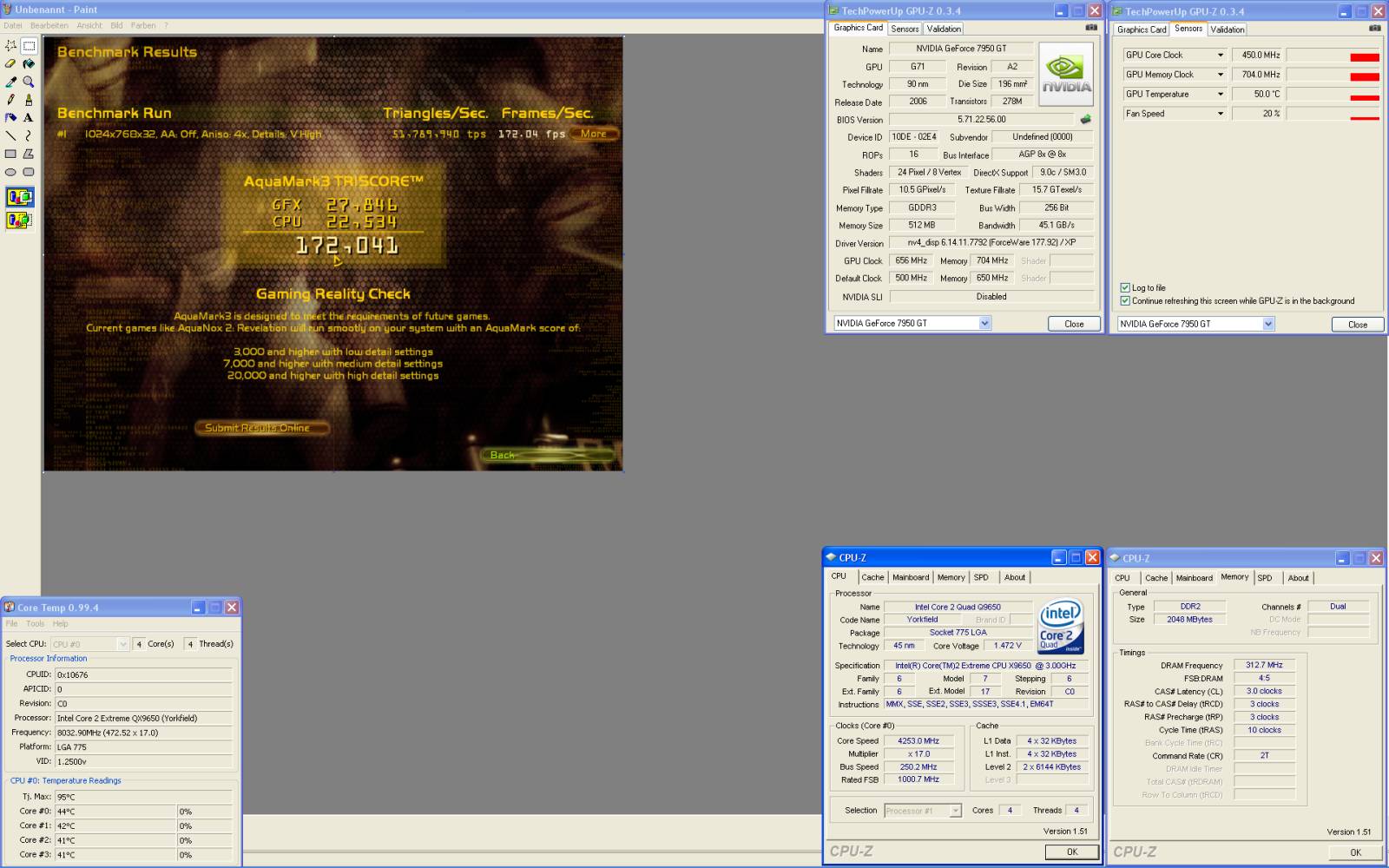The height and width of the screenshot is (868, 1389).
Task: Click OK in the CPU-Z Memory window
Action: 1355,852
